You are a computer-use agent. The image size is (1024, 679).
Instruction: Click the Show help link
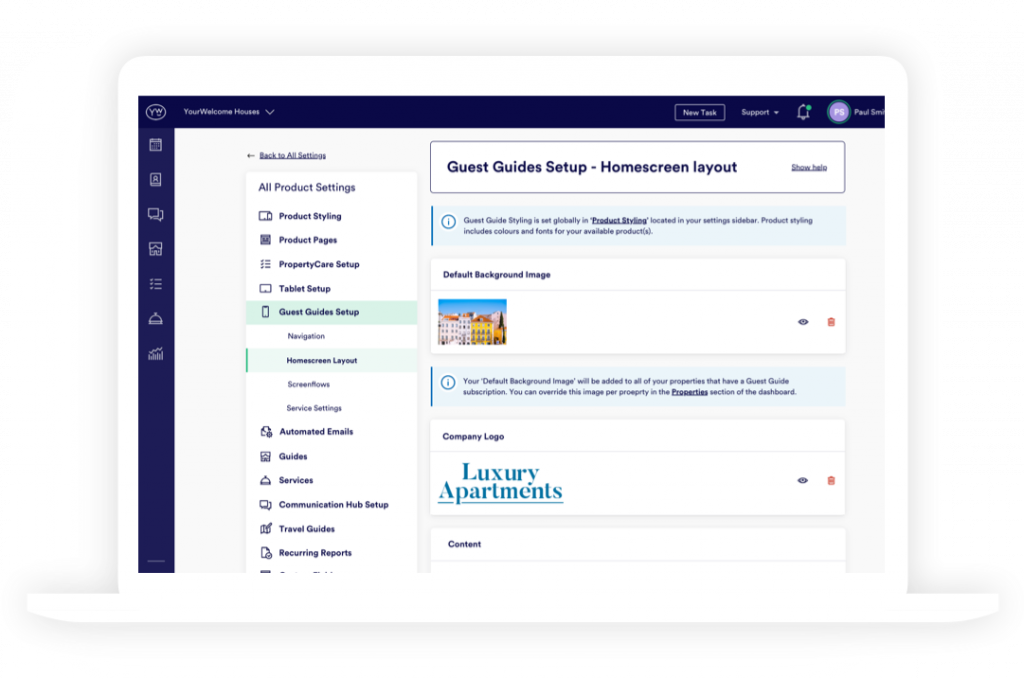click(808, 166)
